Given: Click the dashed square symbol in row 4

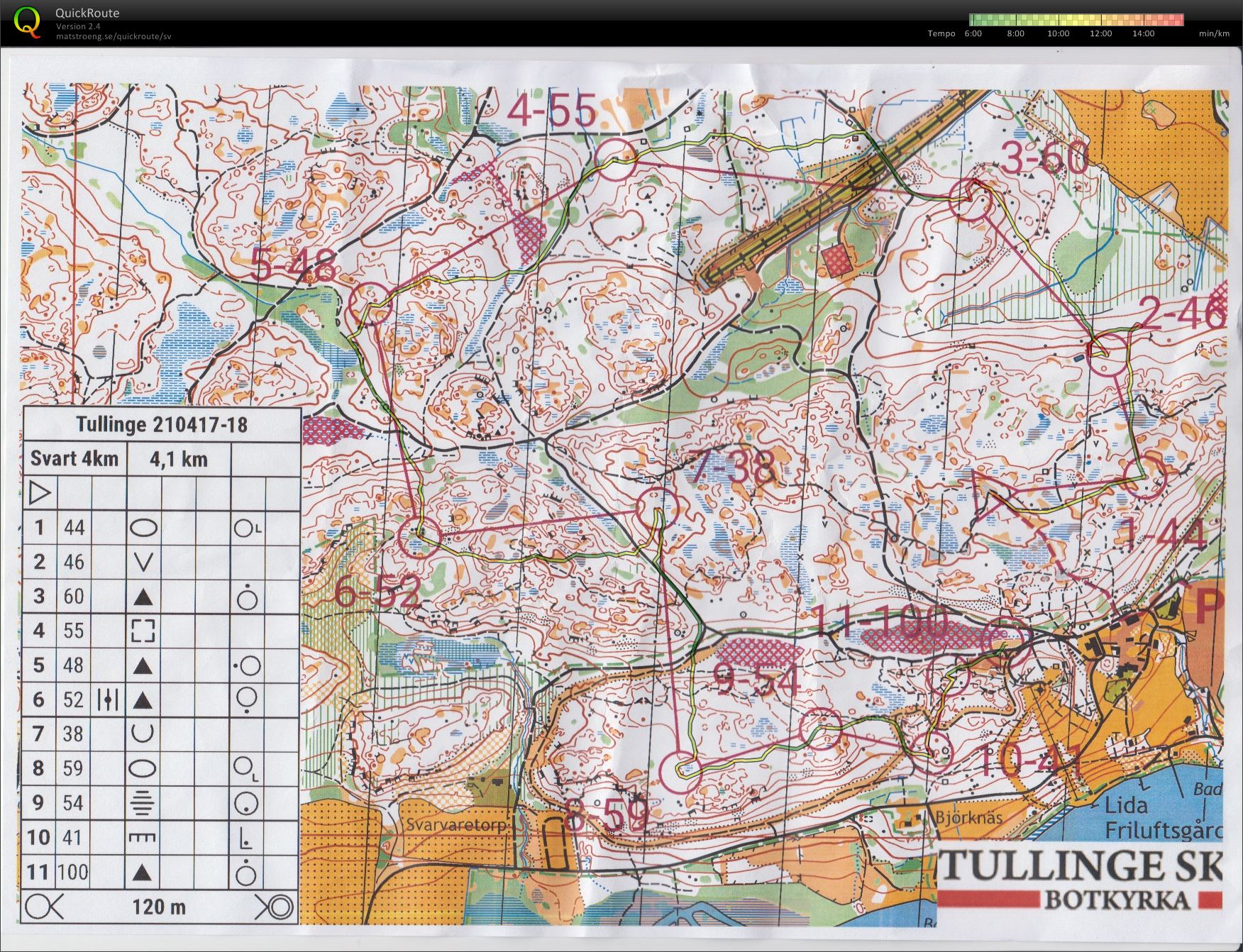Looking at the screenshot, I should 143,631.
